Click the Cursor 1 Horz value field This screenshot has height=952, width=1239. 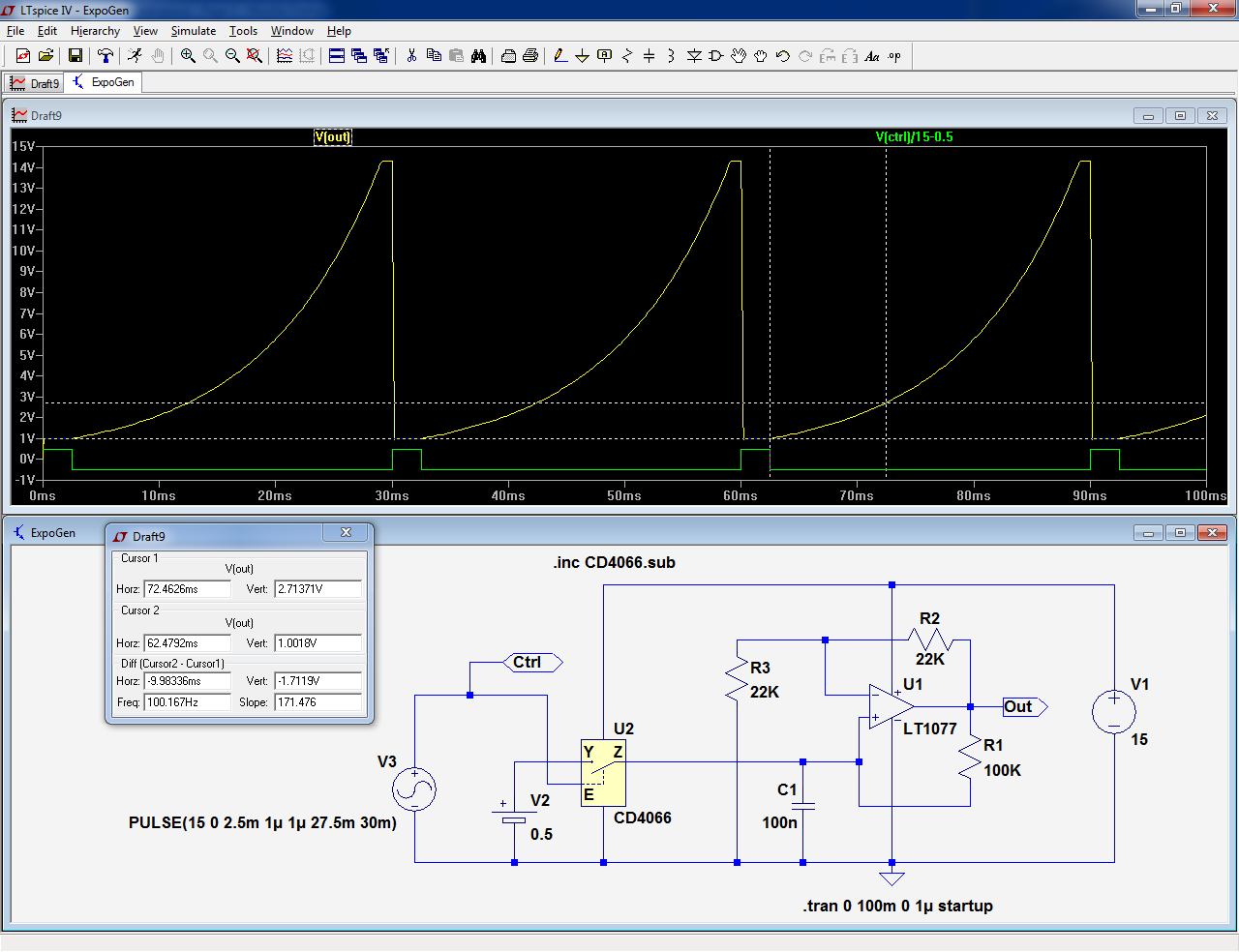187,588
